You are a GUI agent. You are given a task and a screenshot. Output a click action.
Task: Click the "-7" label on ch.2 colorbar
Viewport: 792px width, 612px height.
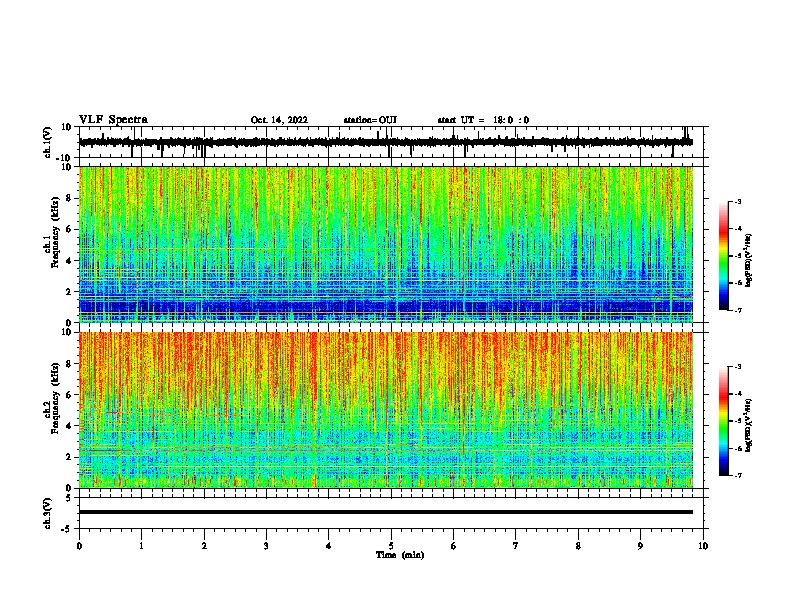pos(737,476)
